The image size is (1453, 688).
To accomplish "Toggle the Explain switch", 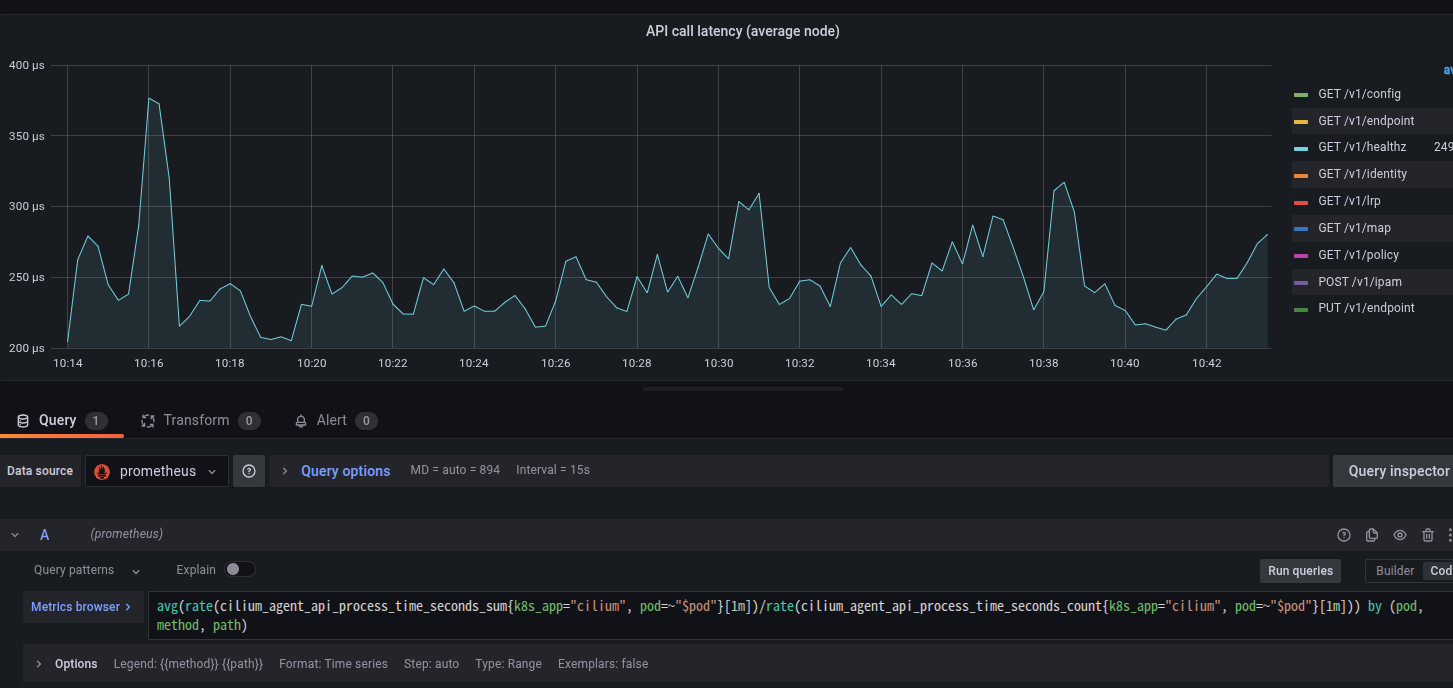I will coord(240,569).
